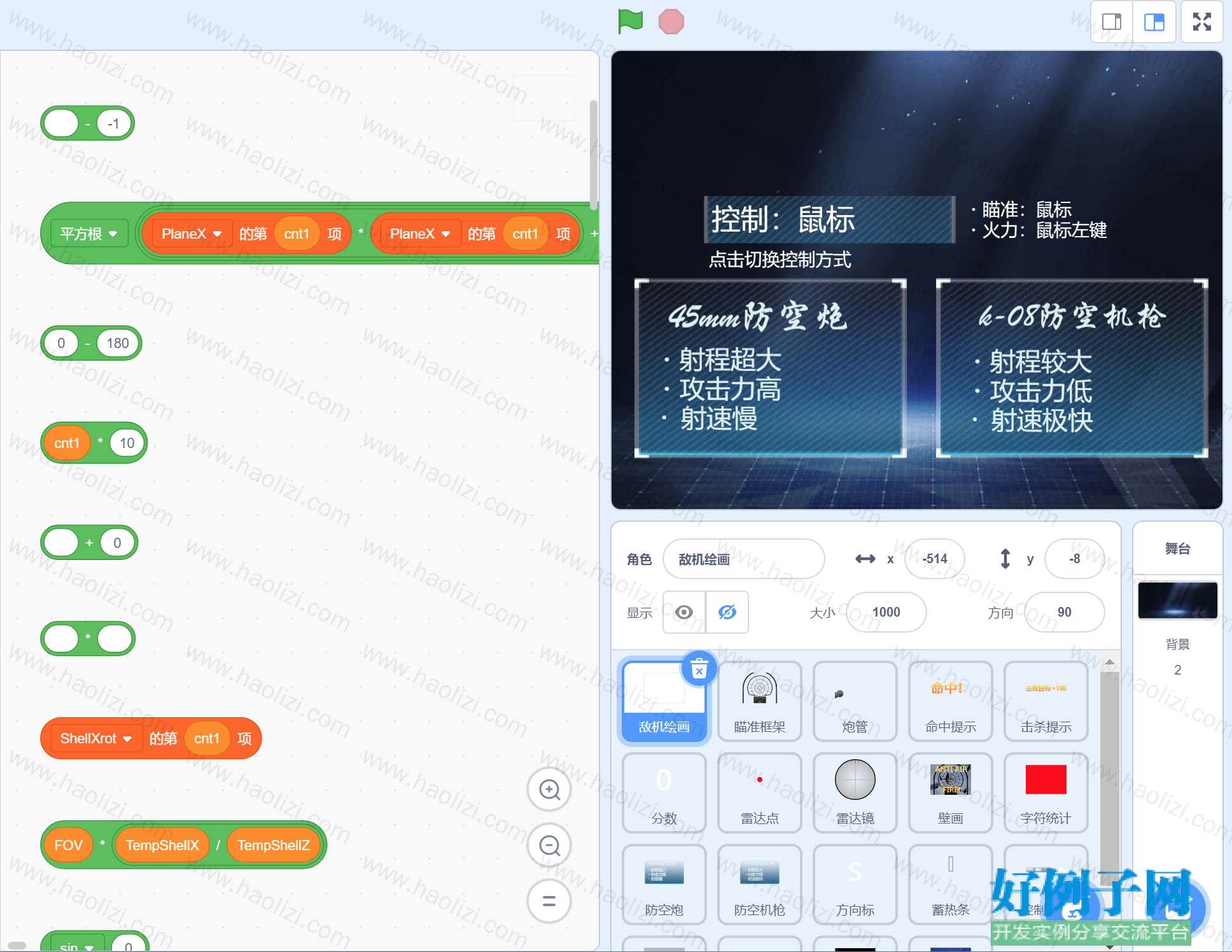Select the 雷达点 sprite

(x=760, y=793)
